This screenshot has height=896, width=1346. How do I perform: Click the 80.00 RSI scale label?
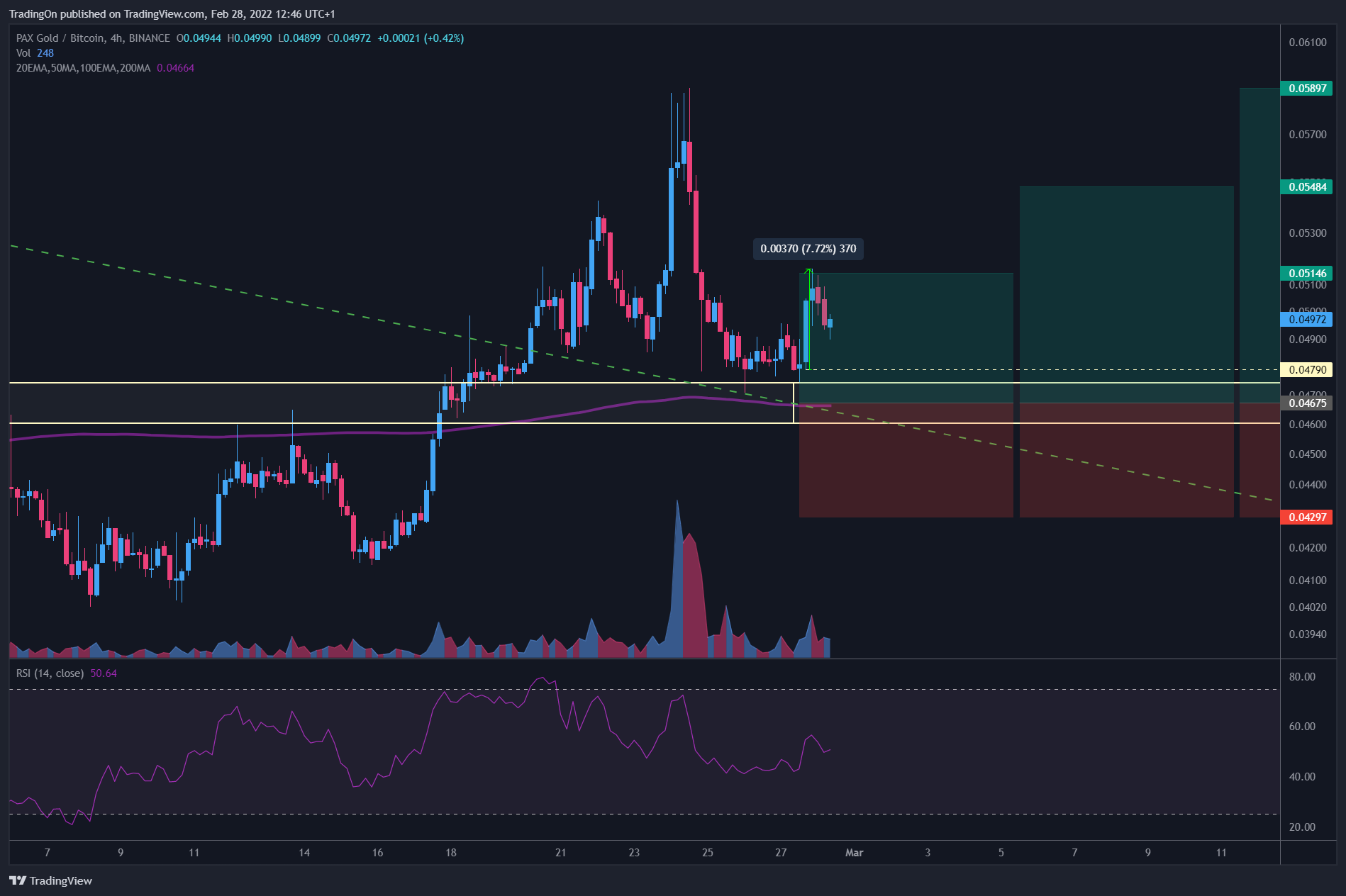(x=1302, y=677)
